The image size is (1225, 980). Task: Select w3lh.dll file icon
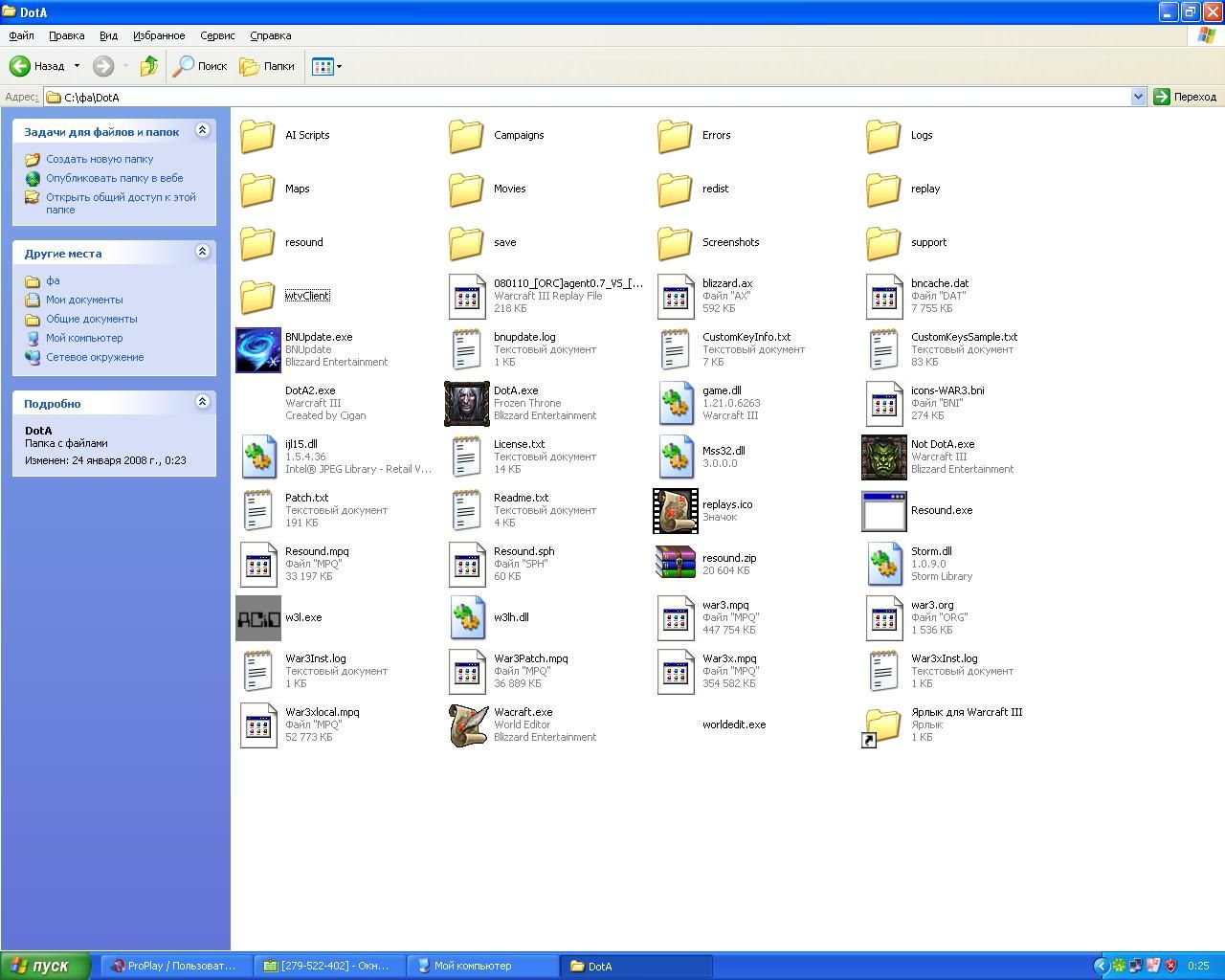[x=467, y=617]
